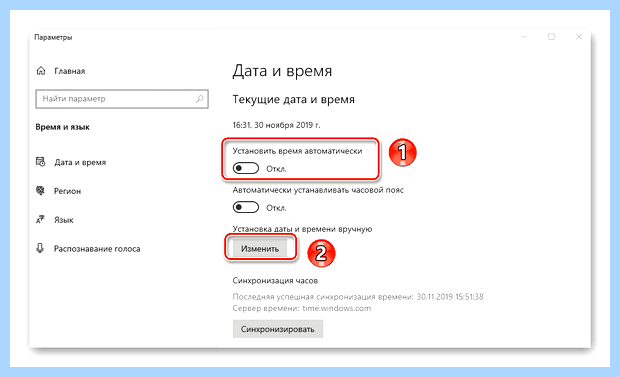Click the Синхронизация часов heading

pos(275,280)
